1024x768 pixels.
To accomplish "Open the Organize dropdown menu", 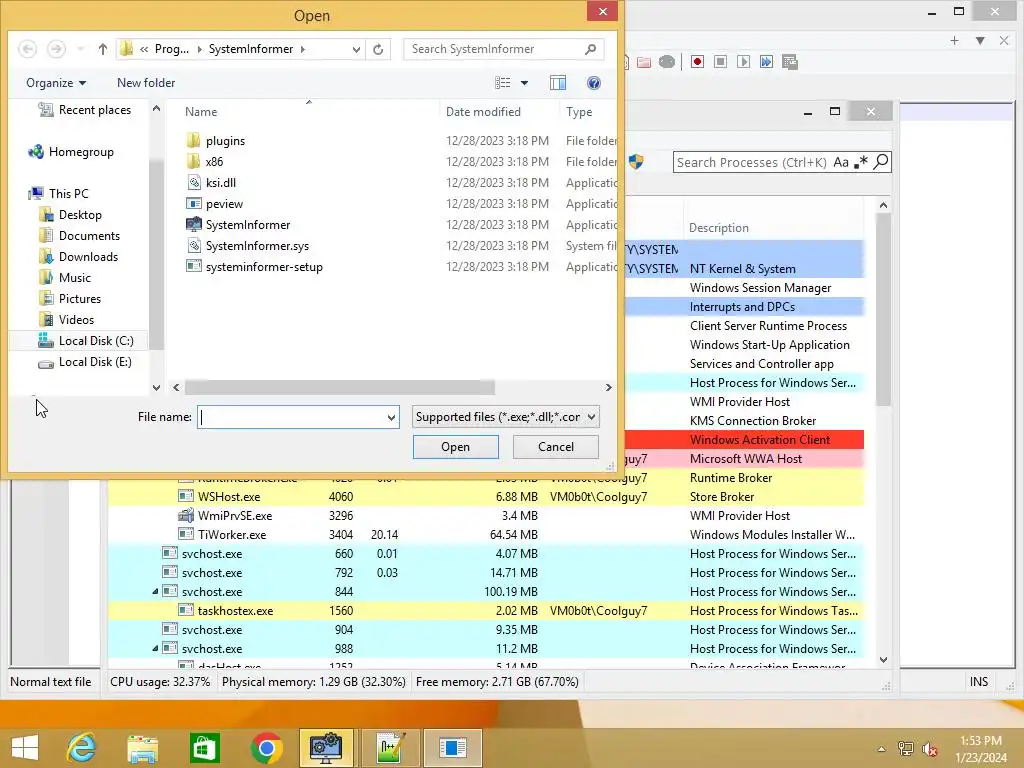I will point(56,83).
